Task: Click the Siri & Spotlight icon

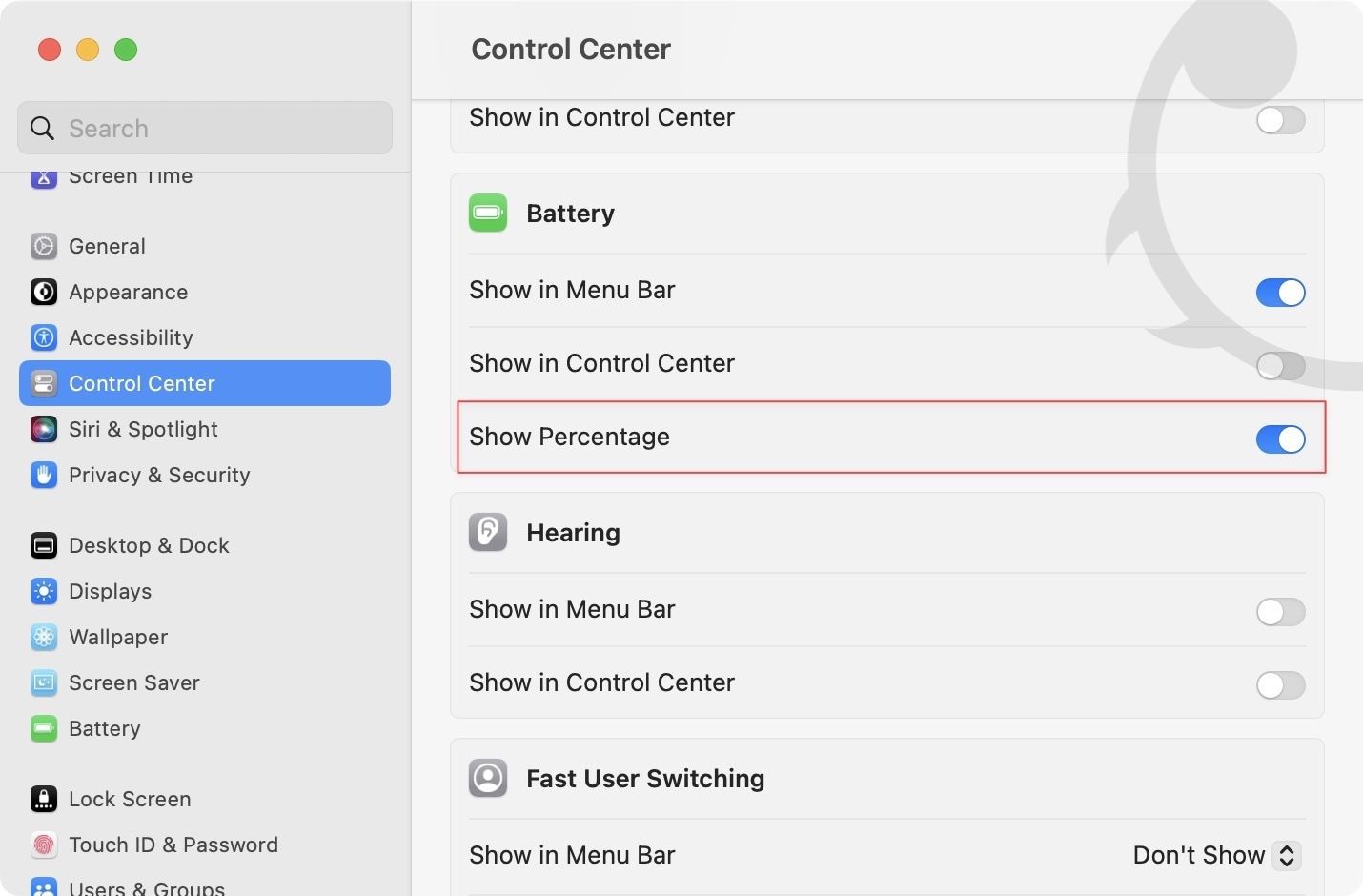Action: tap(44, 429)
